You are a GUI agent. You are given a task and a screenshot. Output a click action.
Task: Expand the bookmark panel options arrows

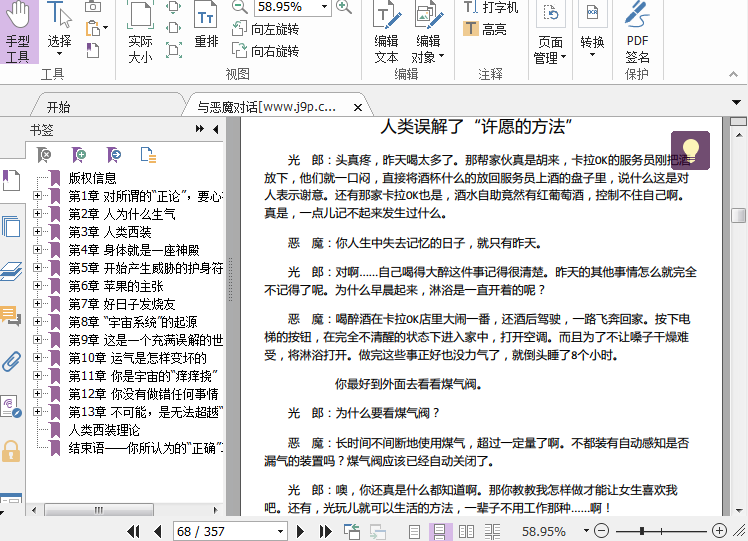point(200,129)
